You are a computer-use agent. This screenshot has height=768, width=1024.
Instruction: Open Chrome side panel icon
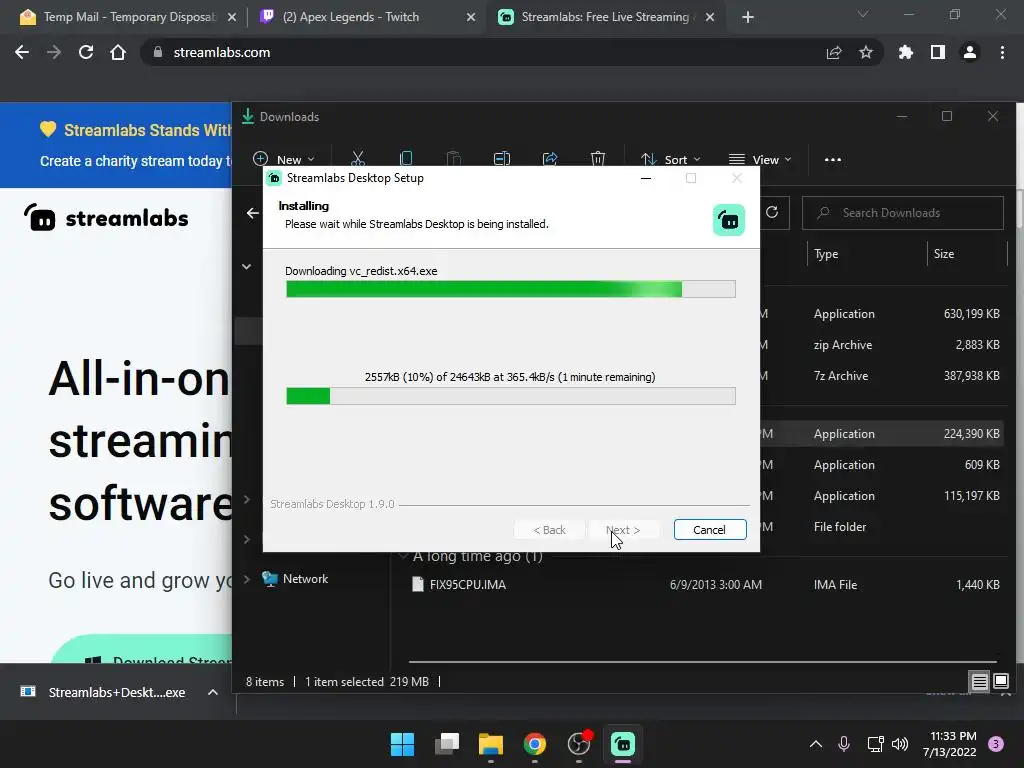click(938, 52)
